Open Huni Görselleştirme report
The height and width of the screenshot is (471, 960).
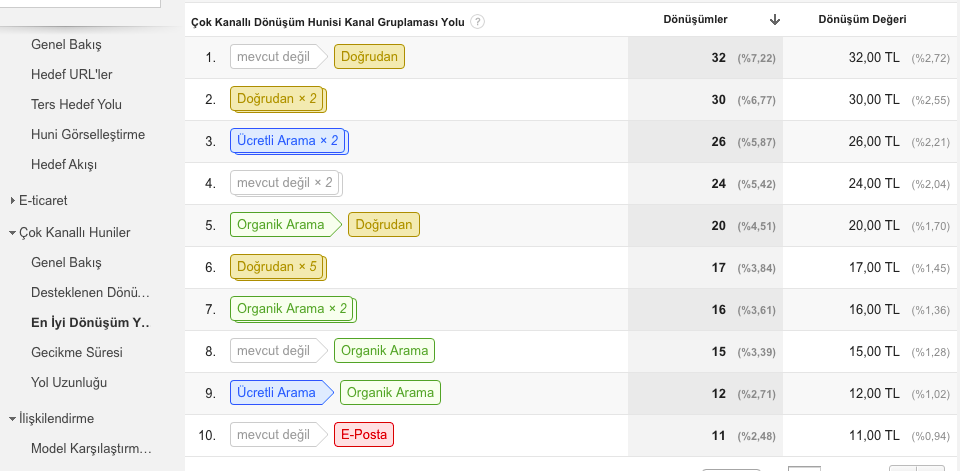88,134
